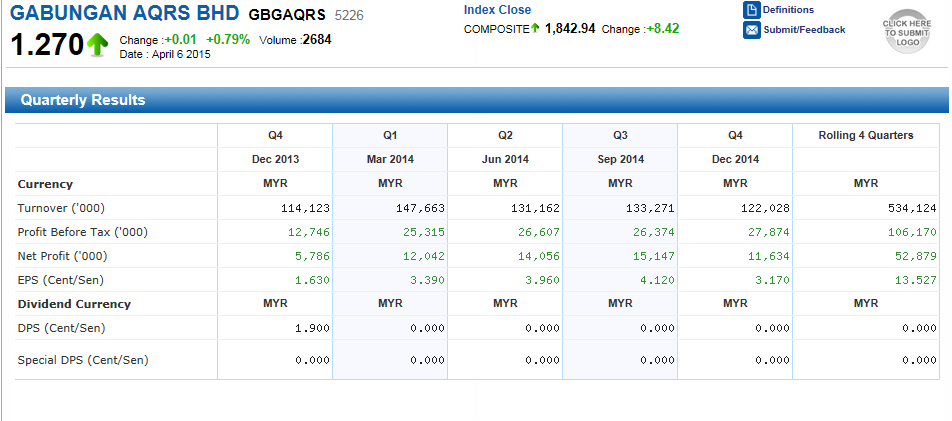Click DPS value 1.900
The image size is (952, 421).
[312, 328]
